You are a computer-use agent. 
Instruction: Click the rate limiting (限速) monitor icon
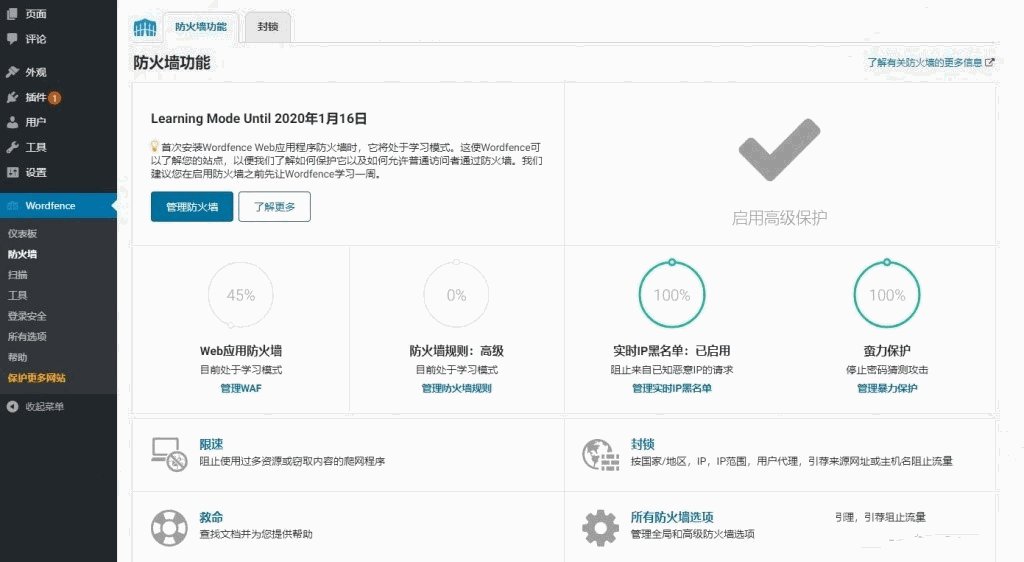[169, 454]
